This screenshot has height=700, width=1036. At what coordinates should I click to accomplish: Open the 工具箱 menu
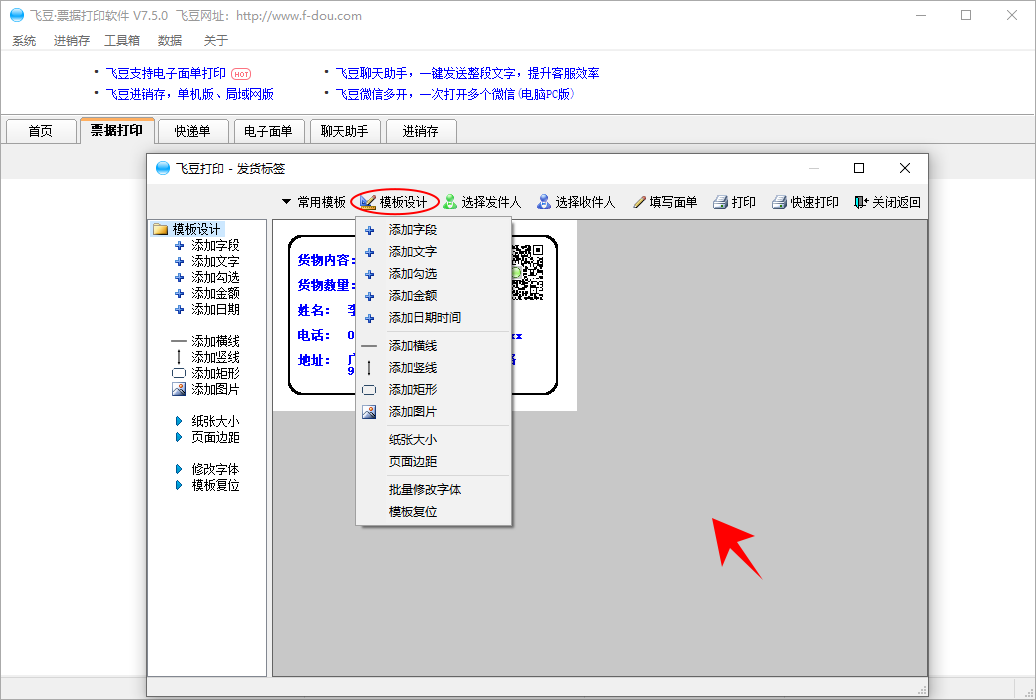click(122, 41)
